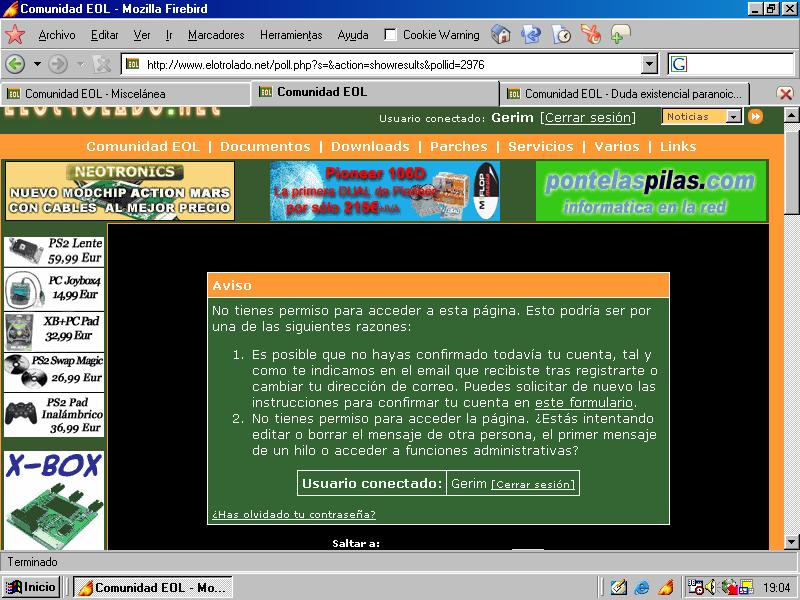This screenshot has height=600, width=800.
Task: Open Varios navigation link
Action: tap(616, 146)
